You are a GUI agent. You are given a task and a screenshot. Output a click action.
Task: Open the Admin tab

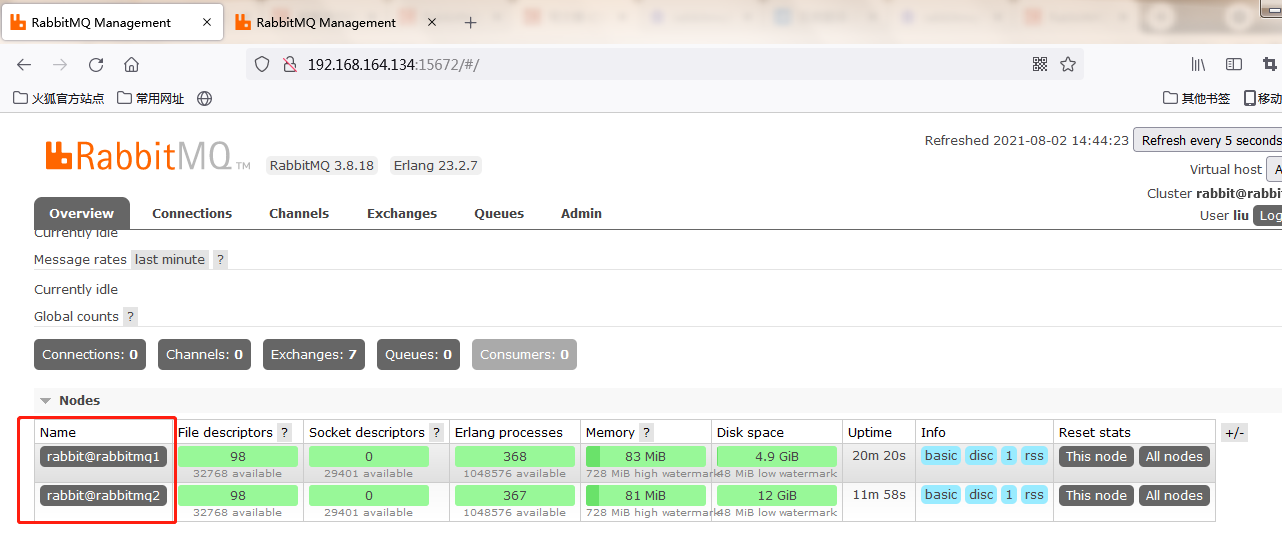[581, 213]
